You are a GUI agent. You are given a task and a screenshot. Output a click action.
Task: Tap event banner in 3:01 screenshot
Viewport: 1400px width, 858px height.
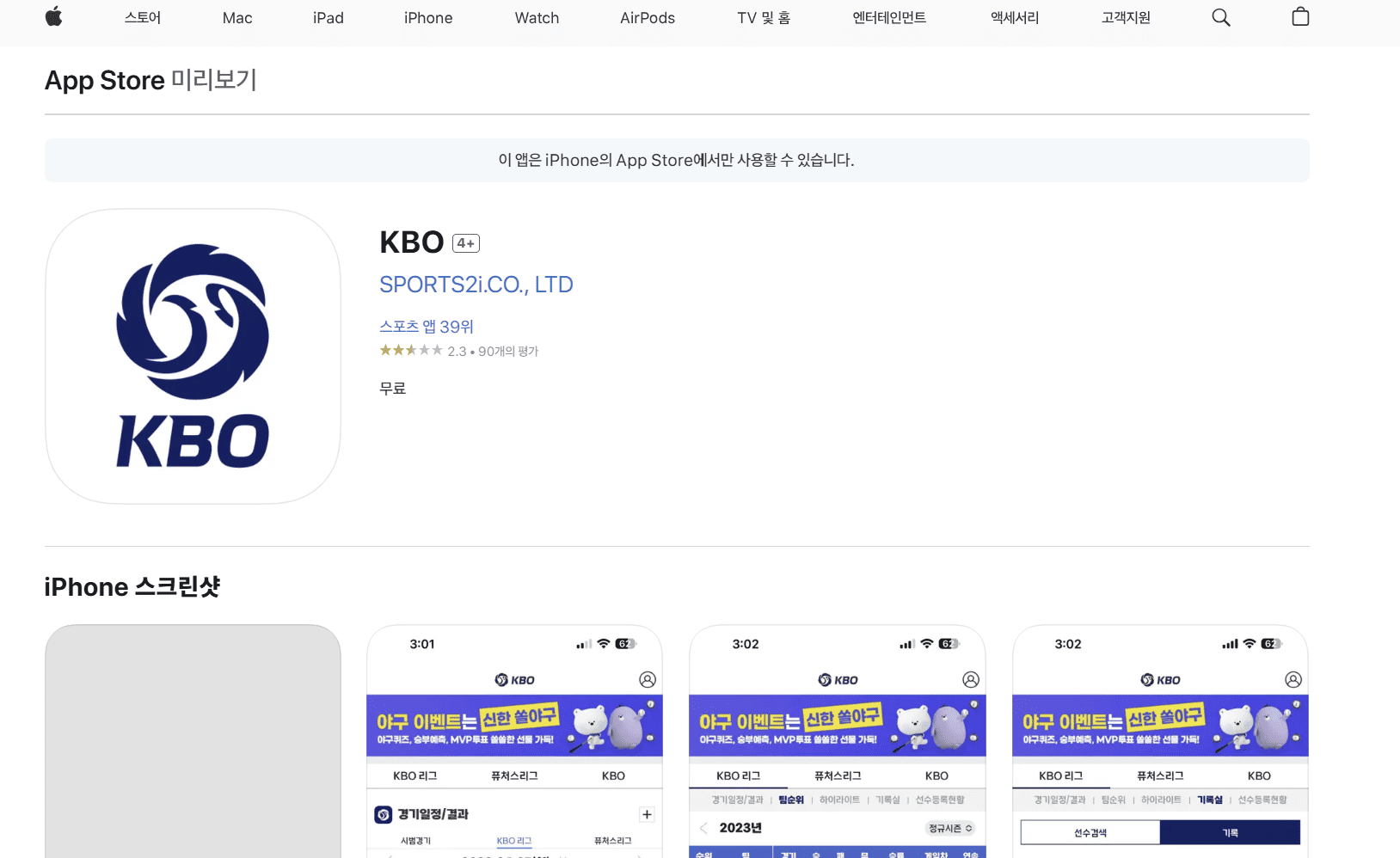(x=514, y=726)
